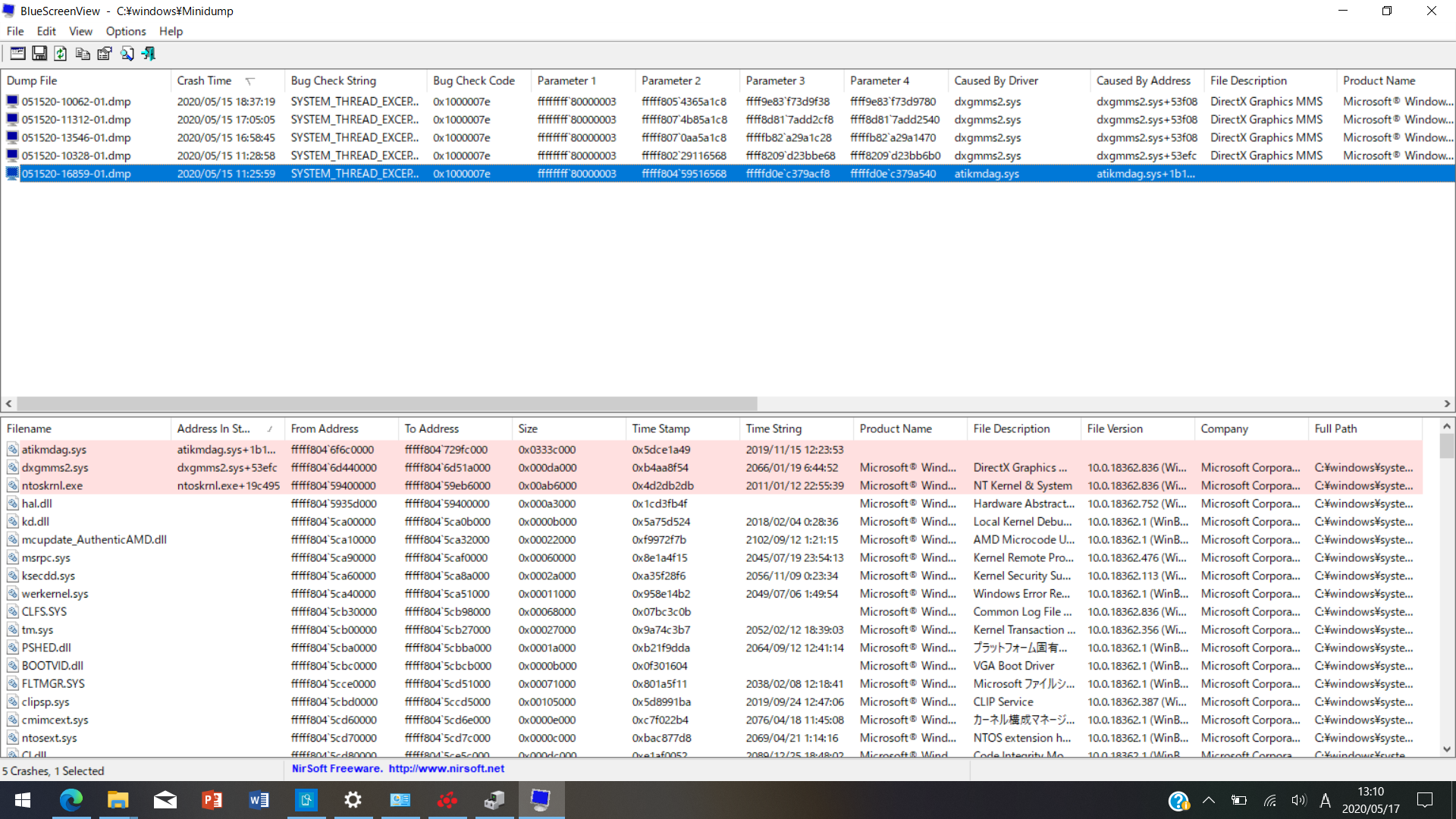Screen dimensions: 1456x819
Task: Select the ksecdd.sys driver row
Action: (711, 576)
